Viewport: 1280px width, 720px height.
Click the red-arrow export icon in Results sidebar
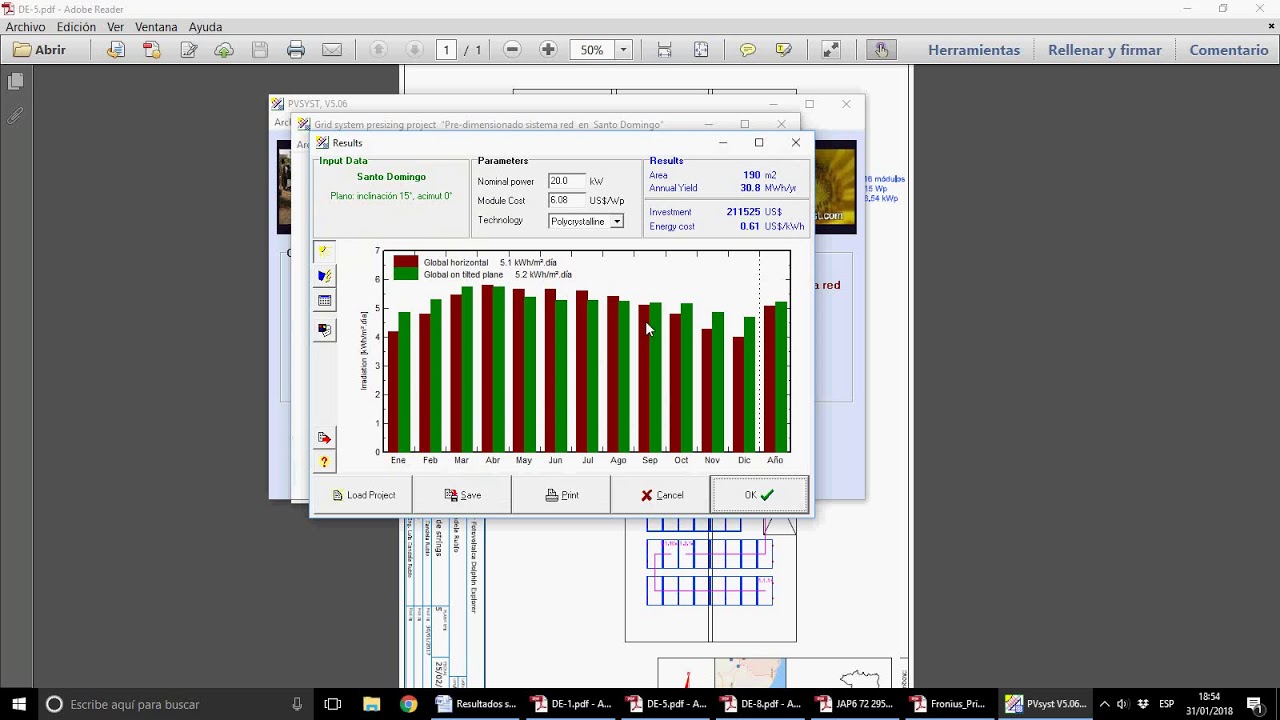(324, 438)
